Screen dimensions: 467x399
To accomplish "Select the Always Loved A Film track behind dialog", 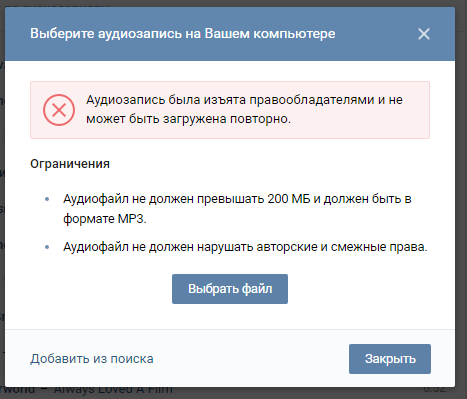I will click(113, 390).
